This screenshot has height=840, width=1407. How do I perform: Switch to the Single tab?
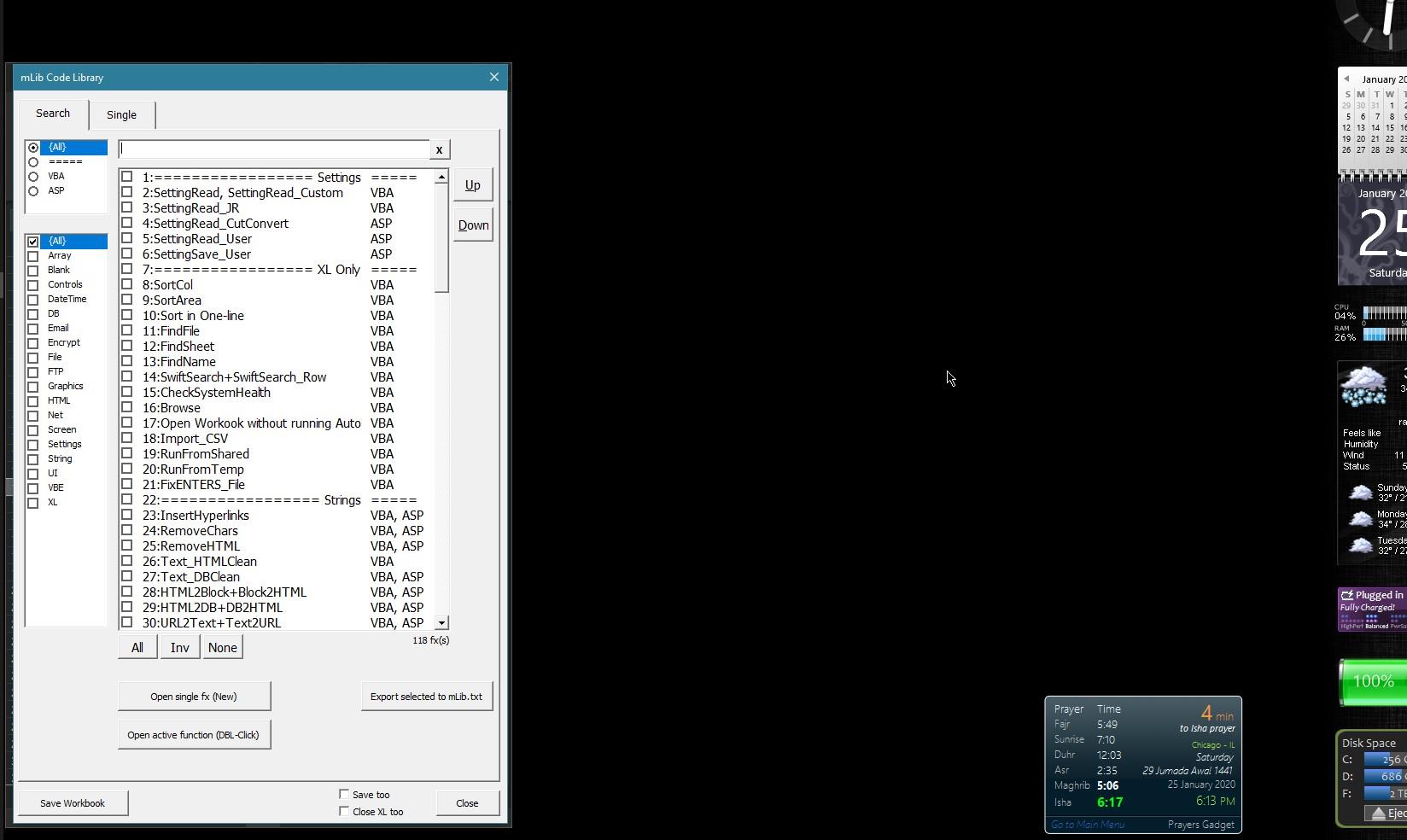pyautogui.click(x=121, y=114)
